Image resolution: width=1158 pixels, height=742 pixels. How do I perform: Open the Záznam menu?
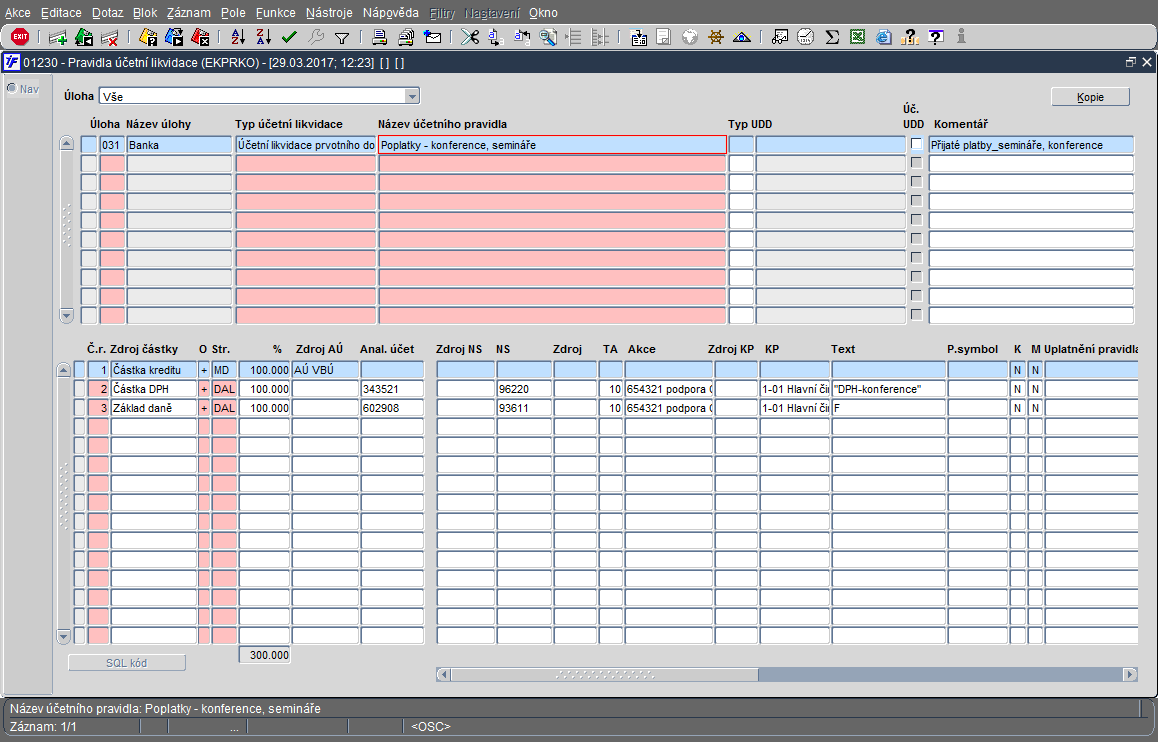pyautogui.click(x=188, y=13)
